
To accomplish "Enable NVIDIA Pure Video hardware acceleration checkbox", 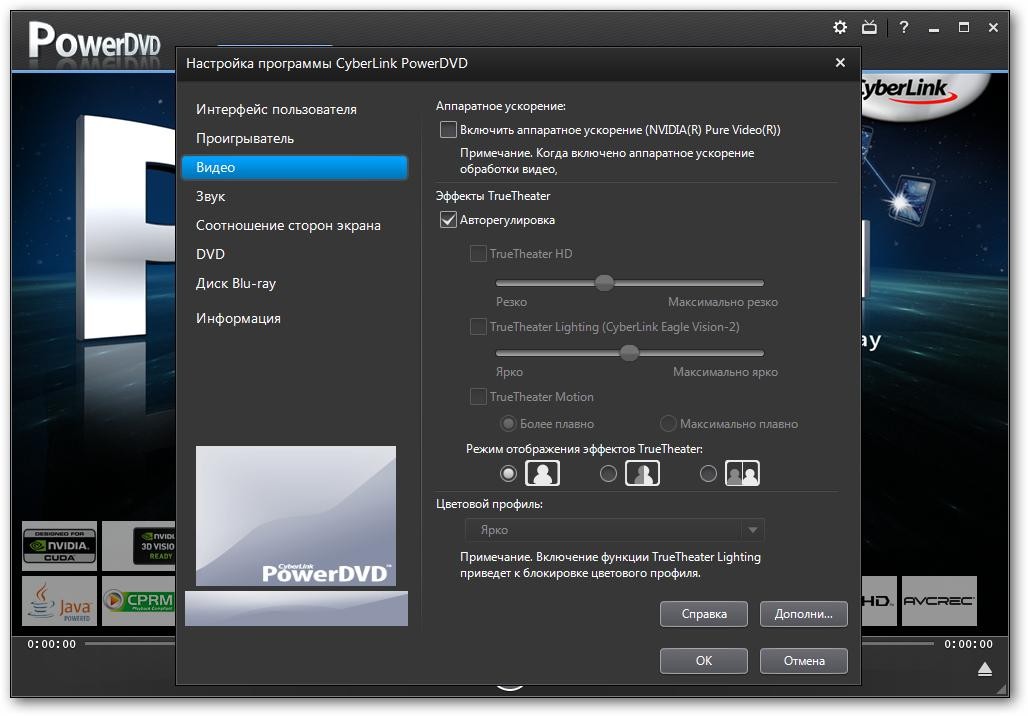I will click(x=448, y=129).
